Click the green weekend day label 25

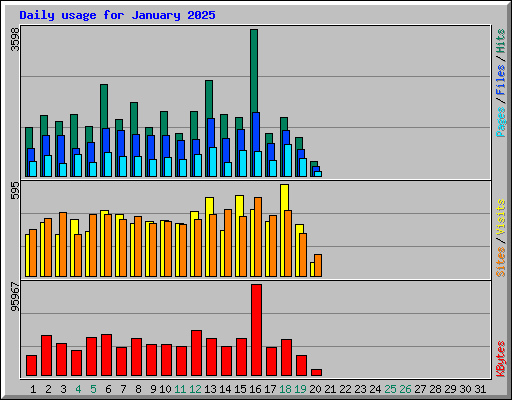point(390,389)
